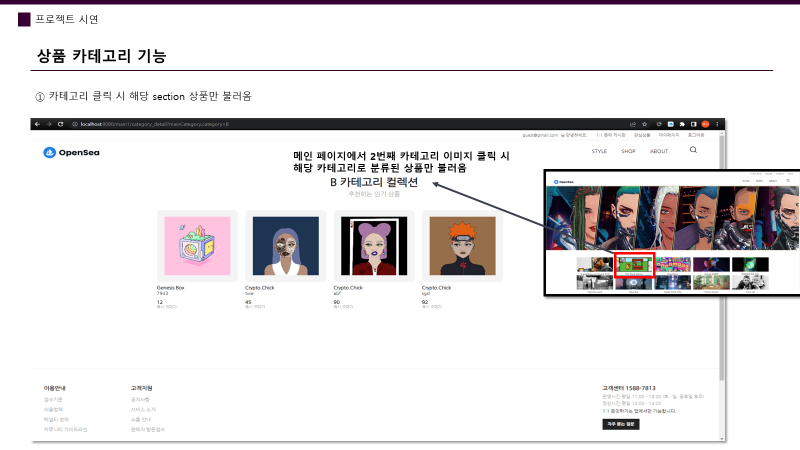
Task: Click the site info icon before localhost URL
Action: pyautogui.click(x=74, y=124)
